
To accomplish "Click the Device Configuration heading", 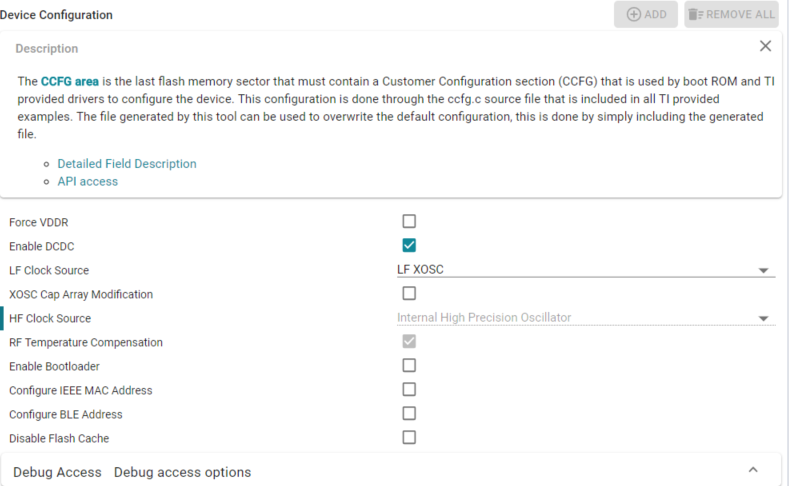I will click(x=56, y=15).
